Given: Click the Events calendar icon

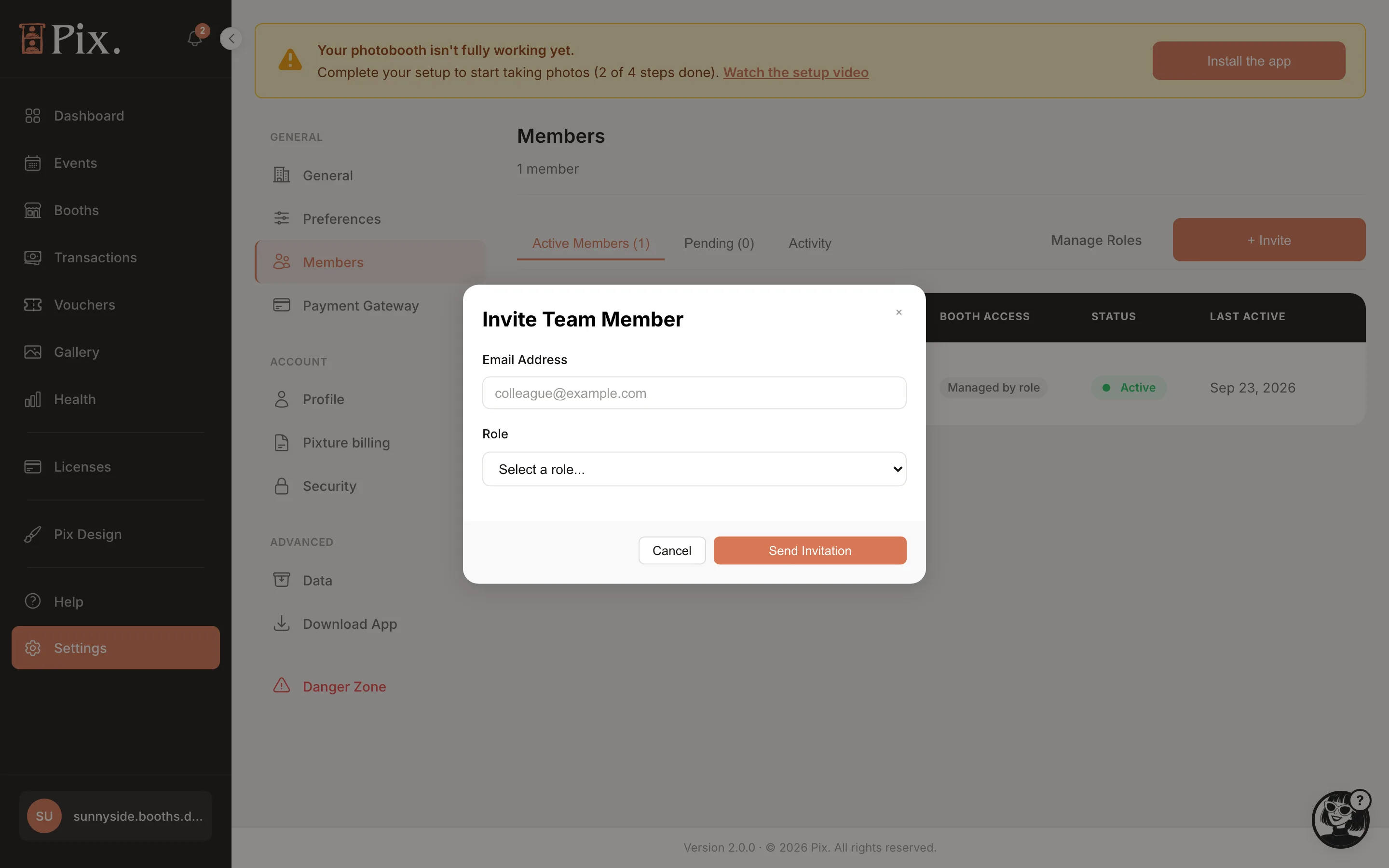Looking at the screenshot, I should pyautogui.click(x=33, y=163).
